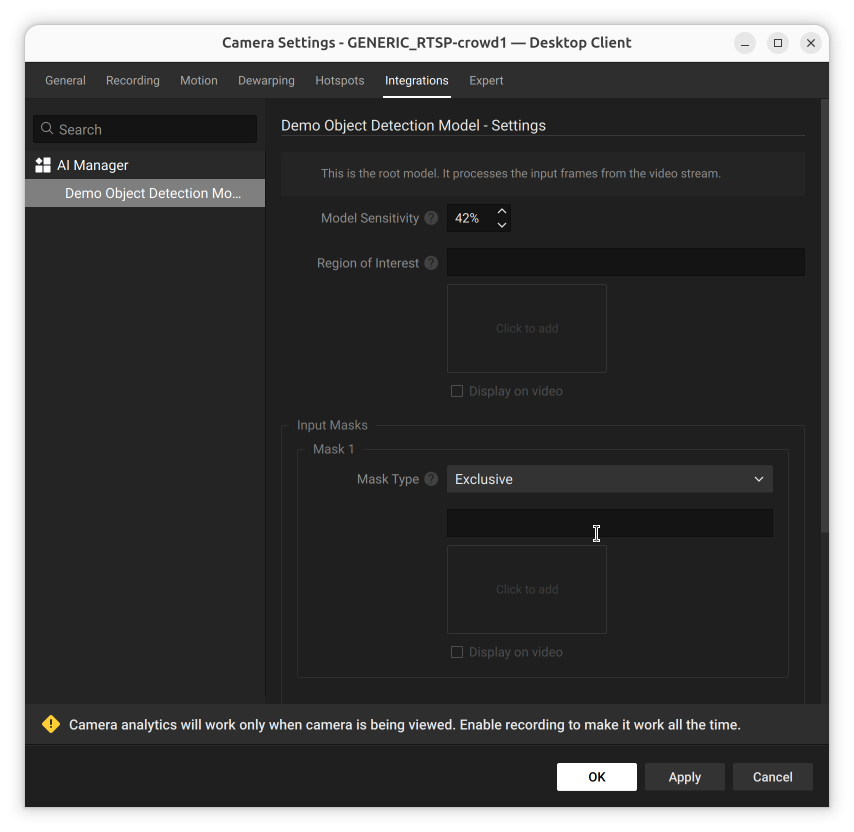
Task: Open Region of Interest help icon
Action: [x=431, y=263]
